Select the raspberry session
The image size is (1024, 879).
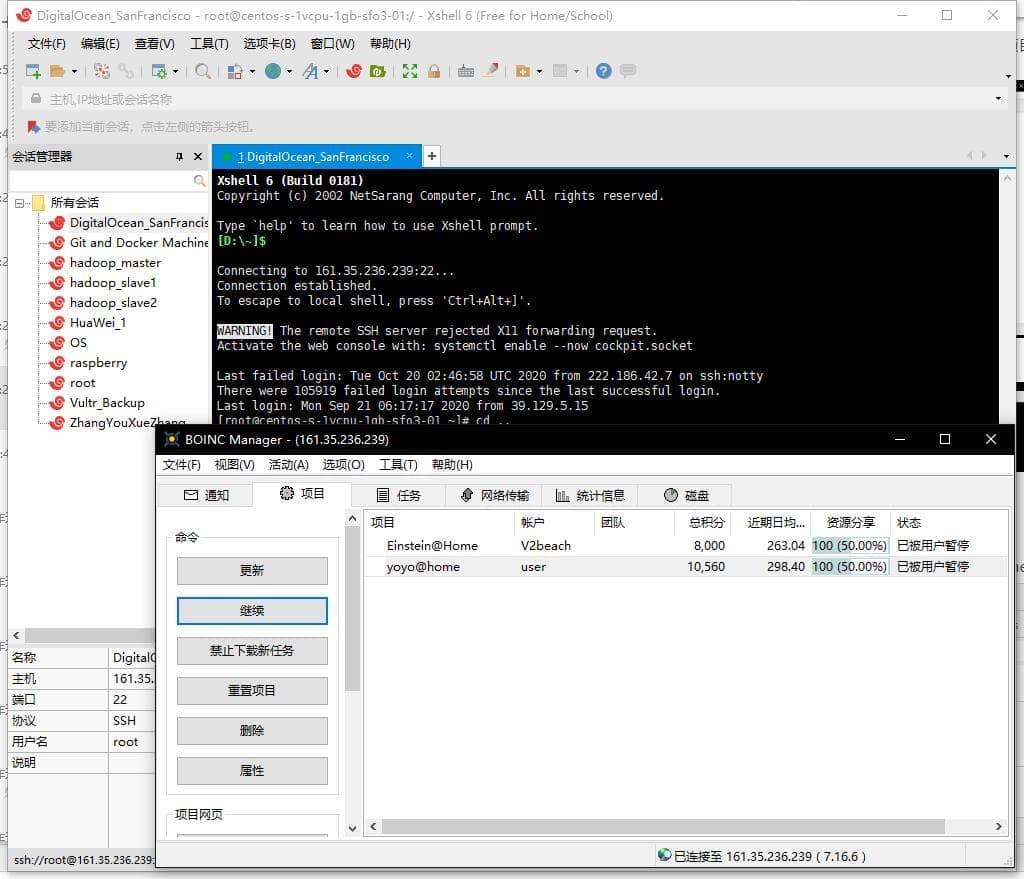click(x=98, y=363)
